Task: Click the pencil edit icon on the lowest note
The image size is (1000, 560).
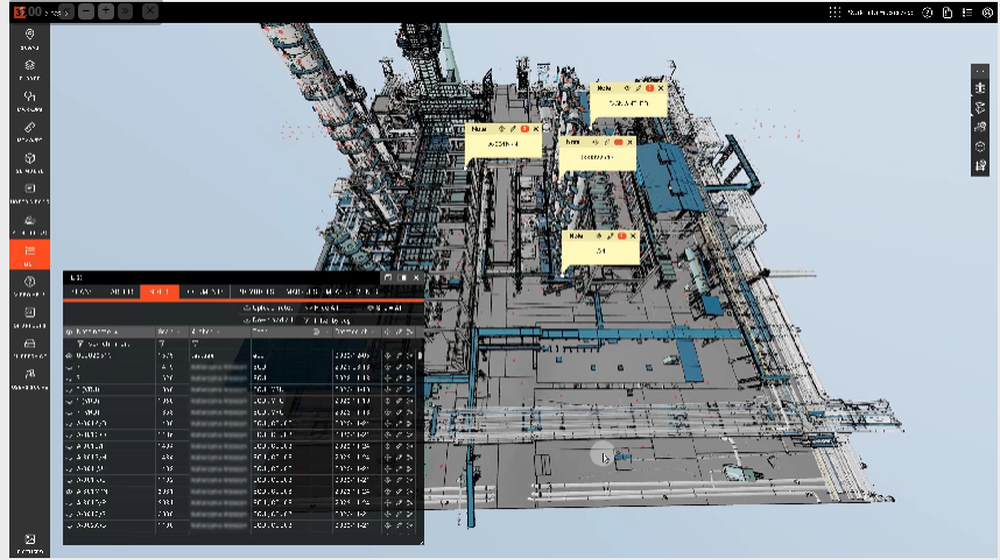Action: pos(610,236)
